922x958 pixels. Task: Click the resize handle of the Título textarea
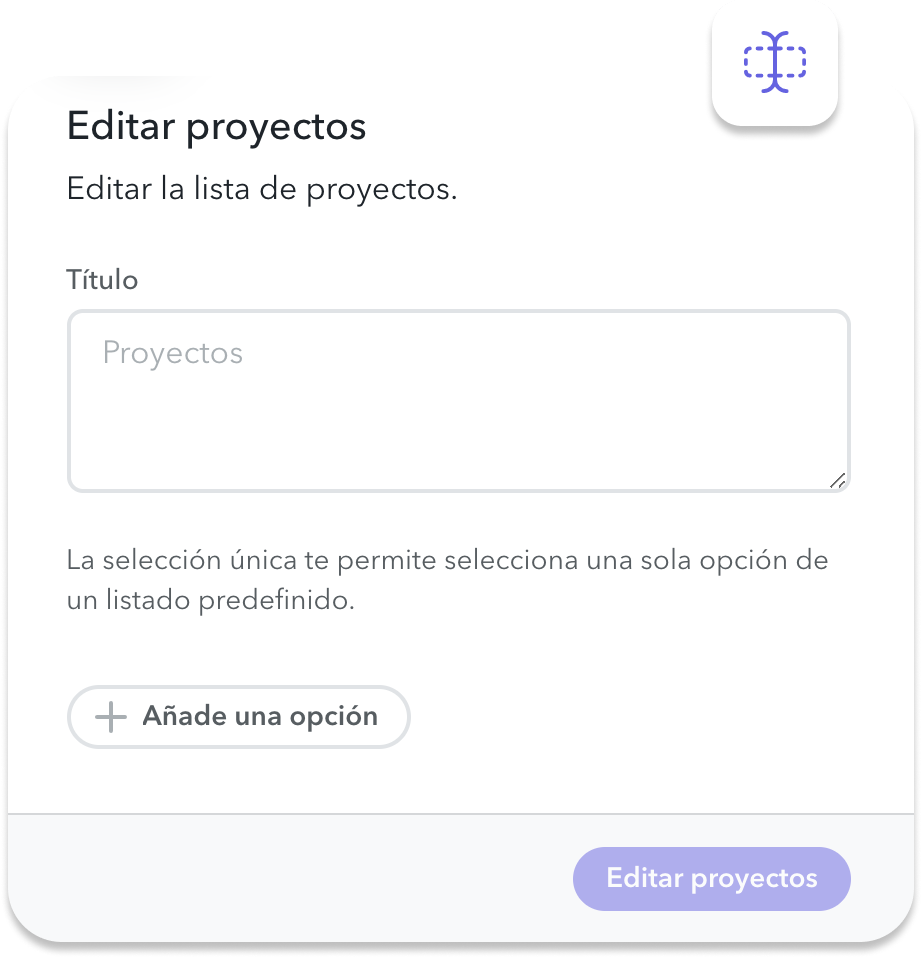[x=837, y=481]
